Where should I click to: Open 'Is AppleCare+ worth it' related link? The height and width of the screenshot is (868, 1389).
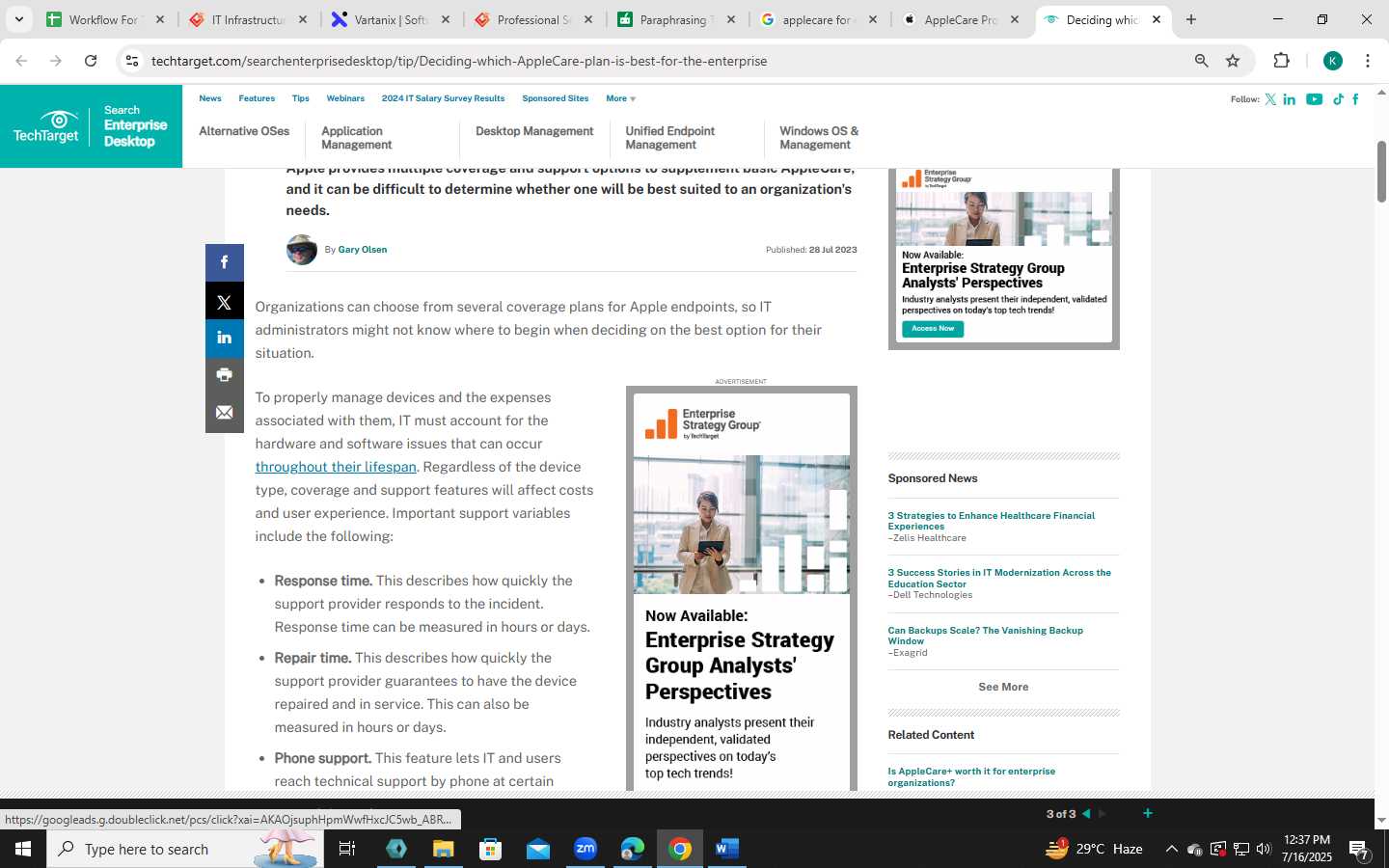tap(971, 777)
